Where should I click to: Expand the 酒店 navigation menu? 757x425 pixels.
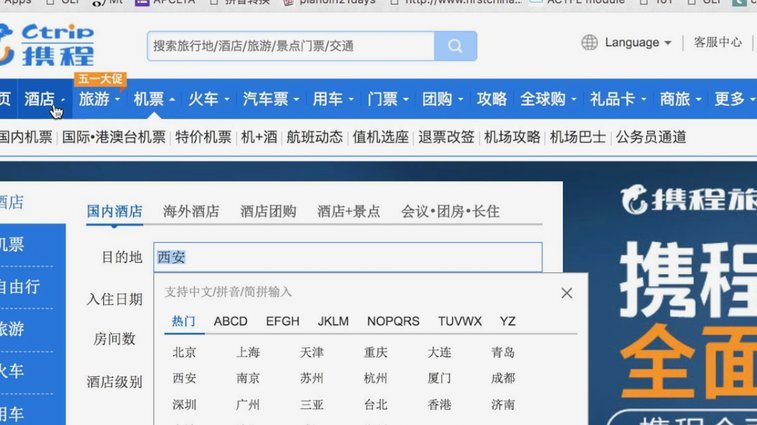pos(44,99)
